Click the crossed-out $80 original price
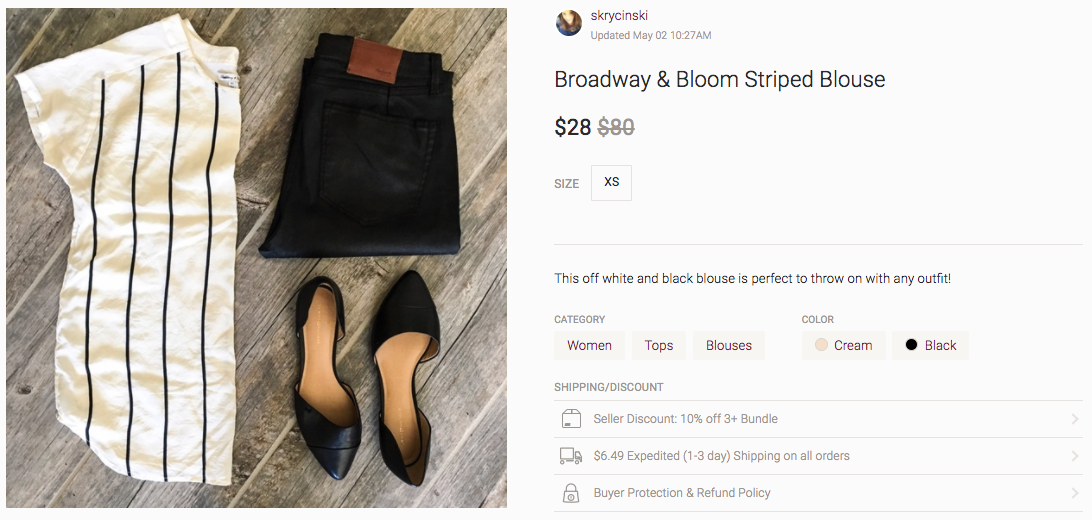 click(616, 128)
